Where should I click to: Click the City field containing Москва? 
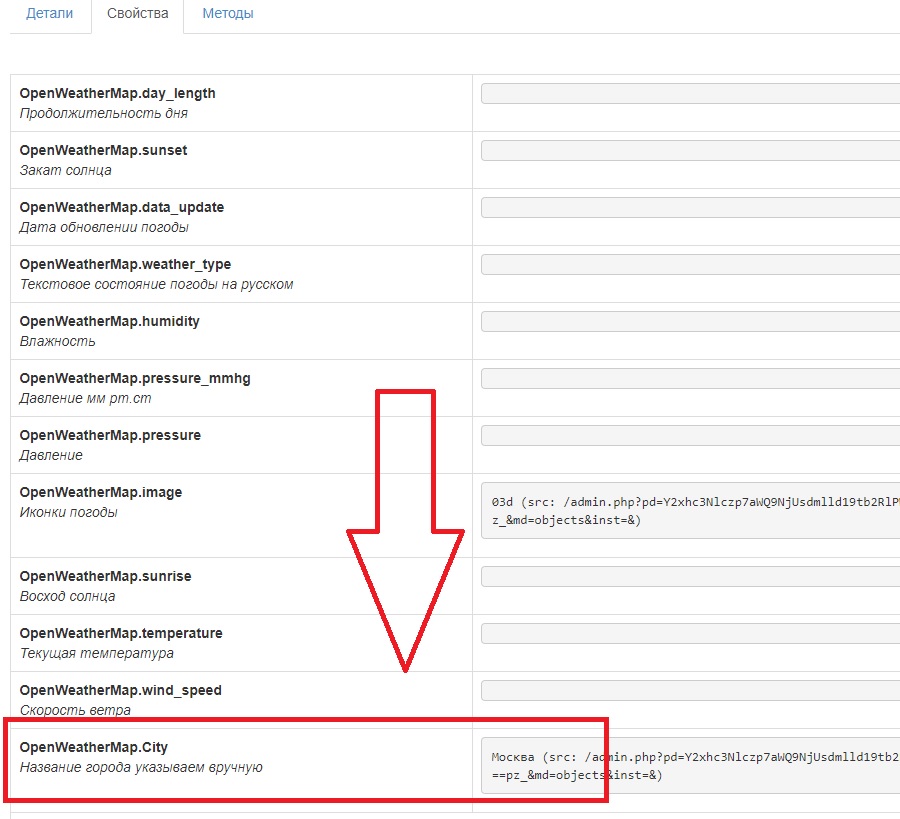[x=690, y=766]
